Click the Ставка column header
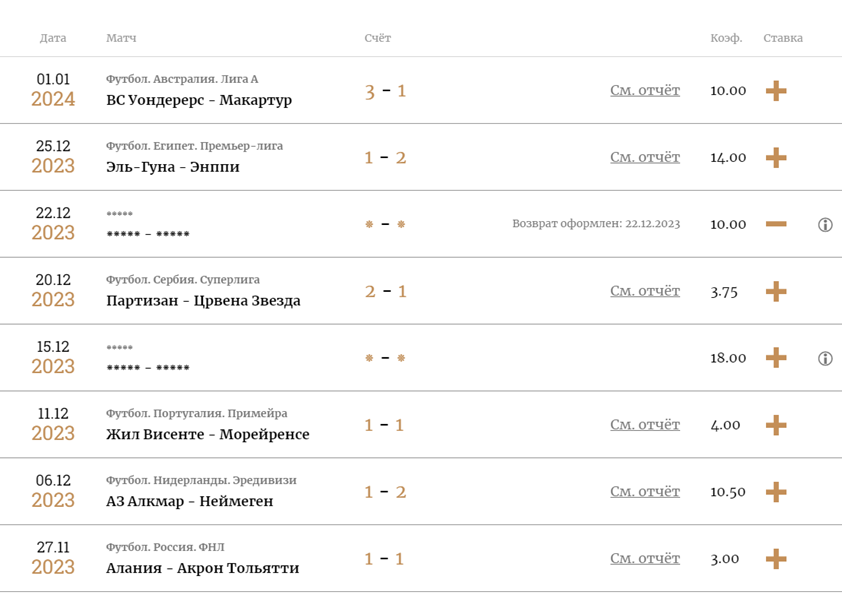 [783, 38]
